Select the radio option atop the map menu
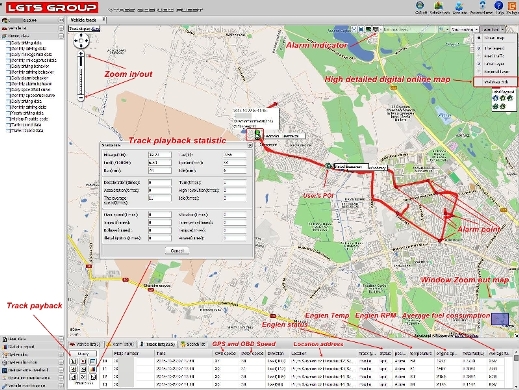Screen dimensions: 519x390 pos(479,38)
